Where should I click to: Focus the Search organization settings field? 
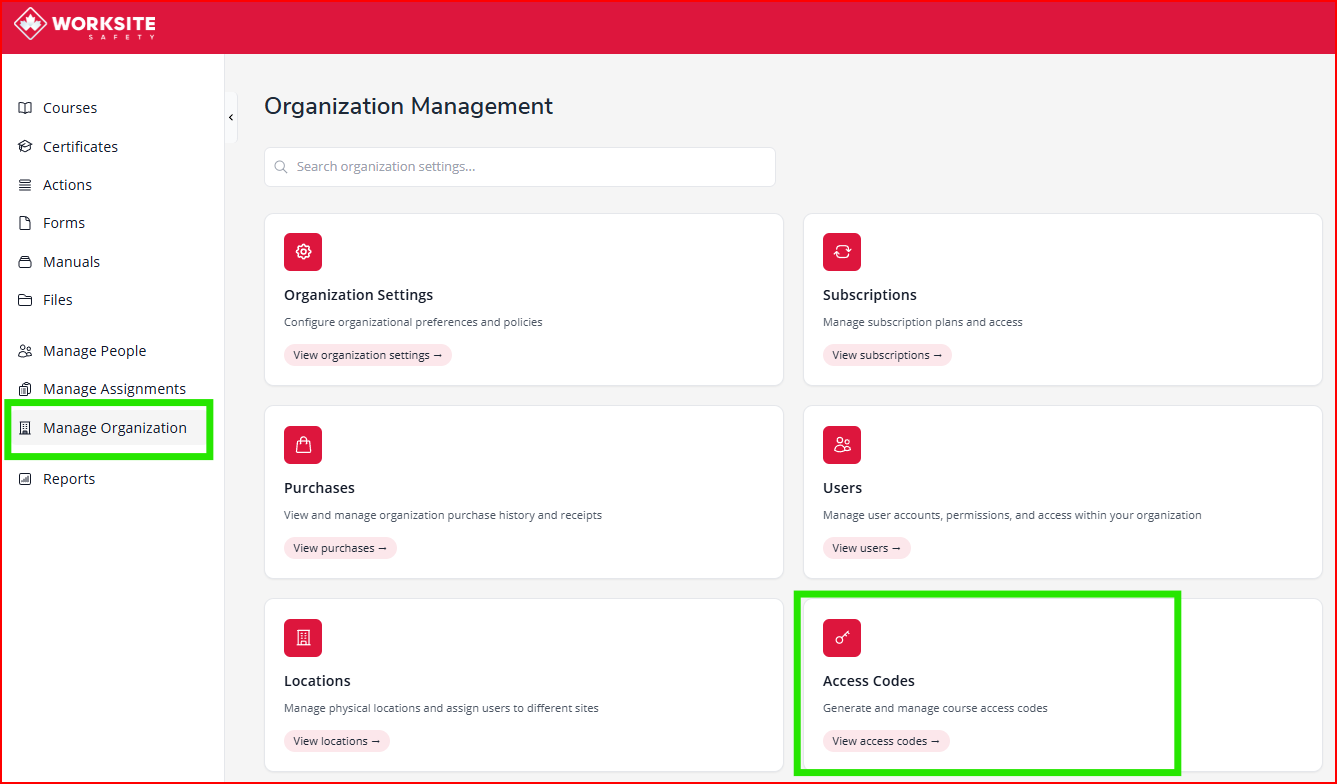[x=520, y=167]
